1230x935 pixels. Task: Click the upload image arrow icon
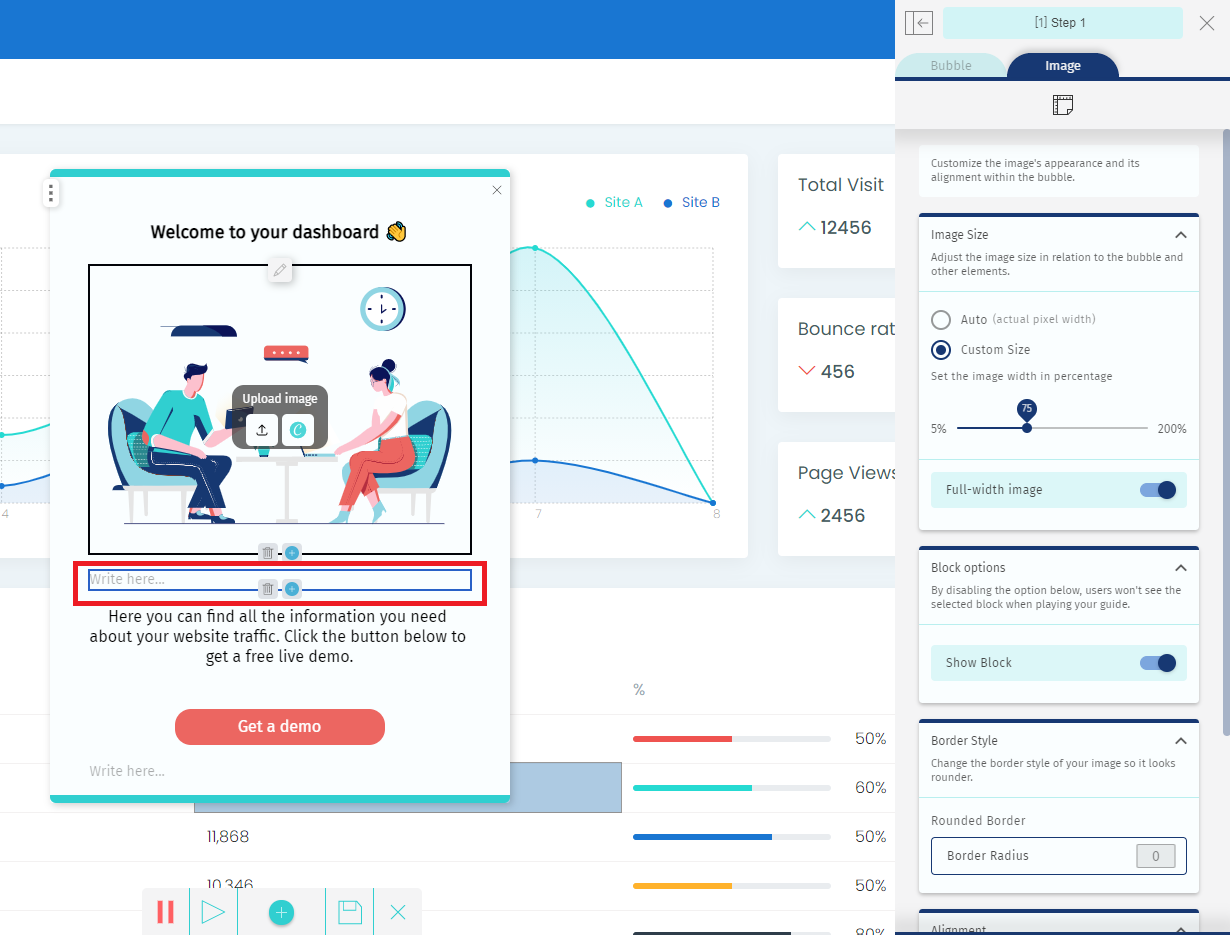click(x=262, y=430)
